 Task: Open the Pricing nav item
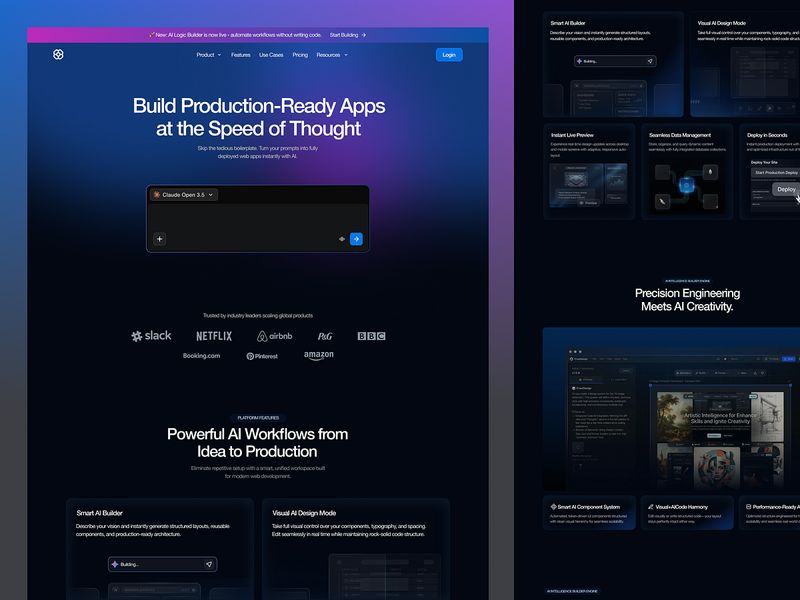300,55
